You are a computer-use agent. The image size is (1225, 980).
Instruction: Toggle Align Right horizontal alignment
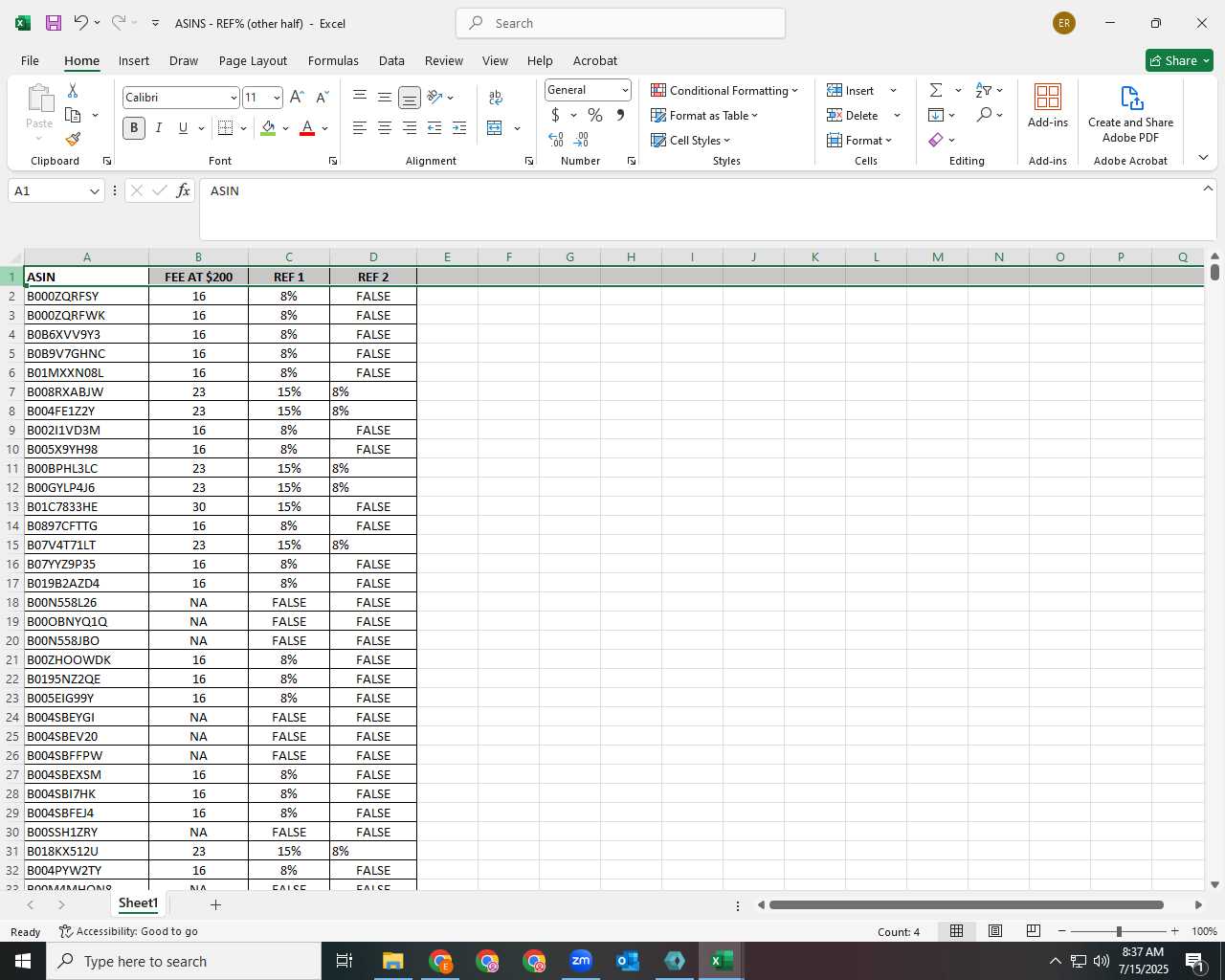(x=409, y=127)
